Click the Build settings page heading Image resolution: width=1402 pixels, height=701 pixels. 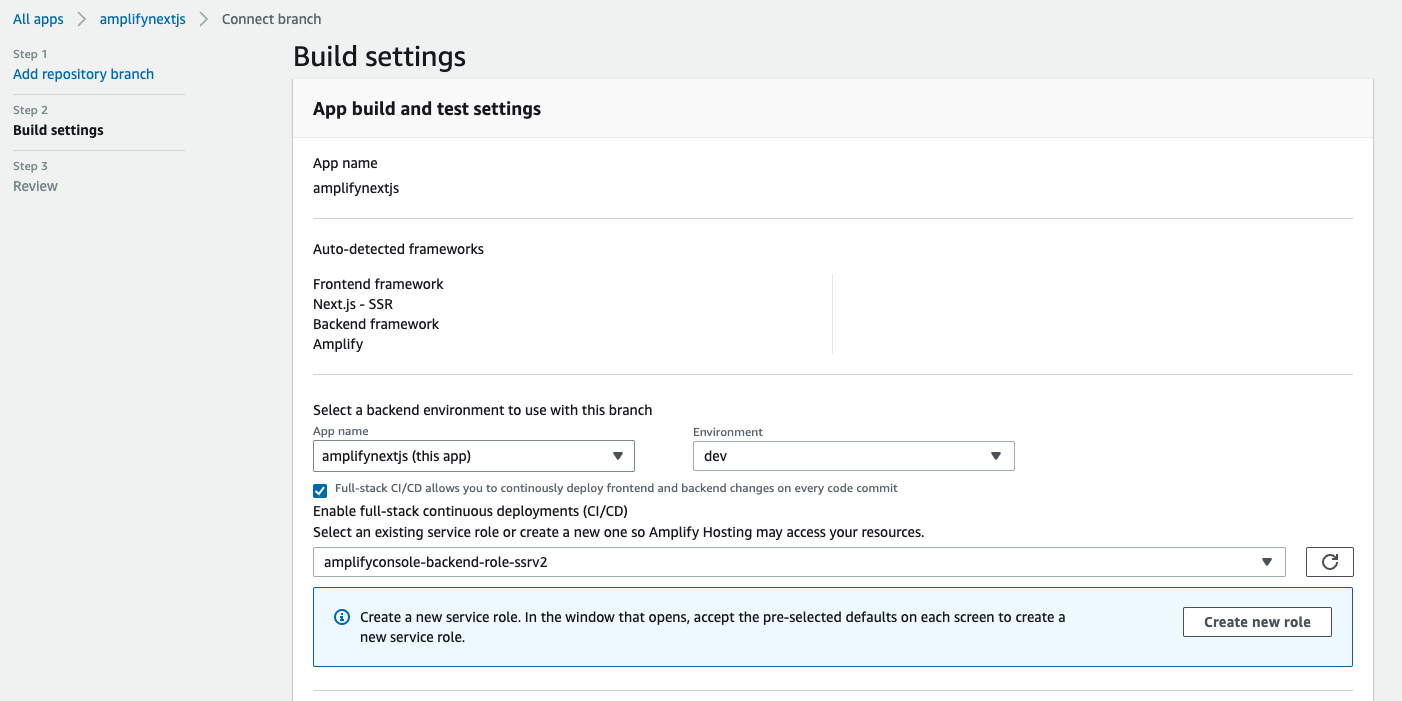[379, 56]
